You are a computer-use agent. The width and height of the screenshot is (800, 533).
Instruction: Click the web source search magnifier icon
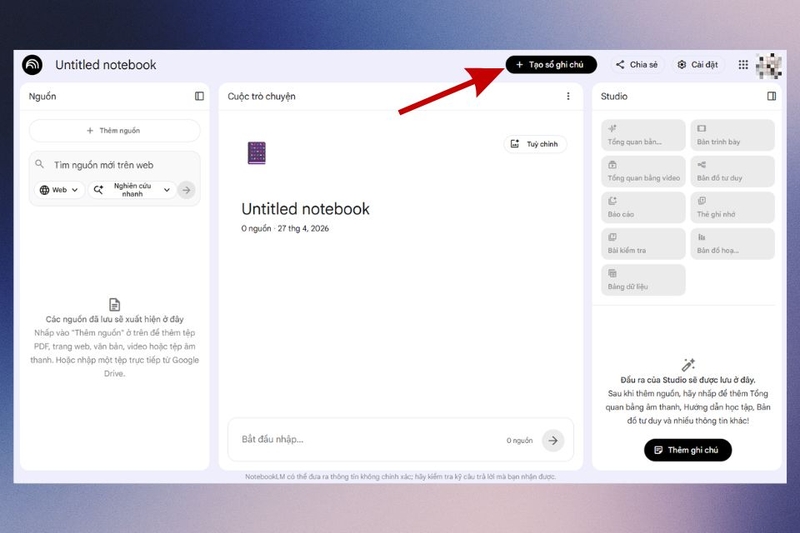pos(39,164)
